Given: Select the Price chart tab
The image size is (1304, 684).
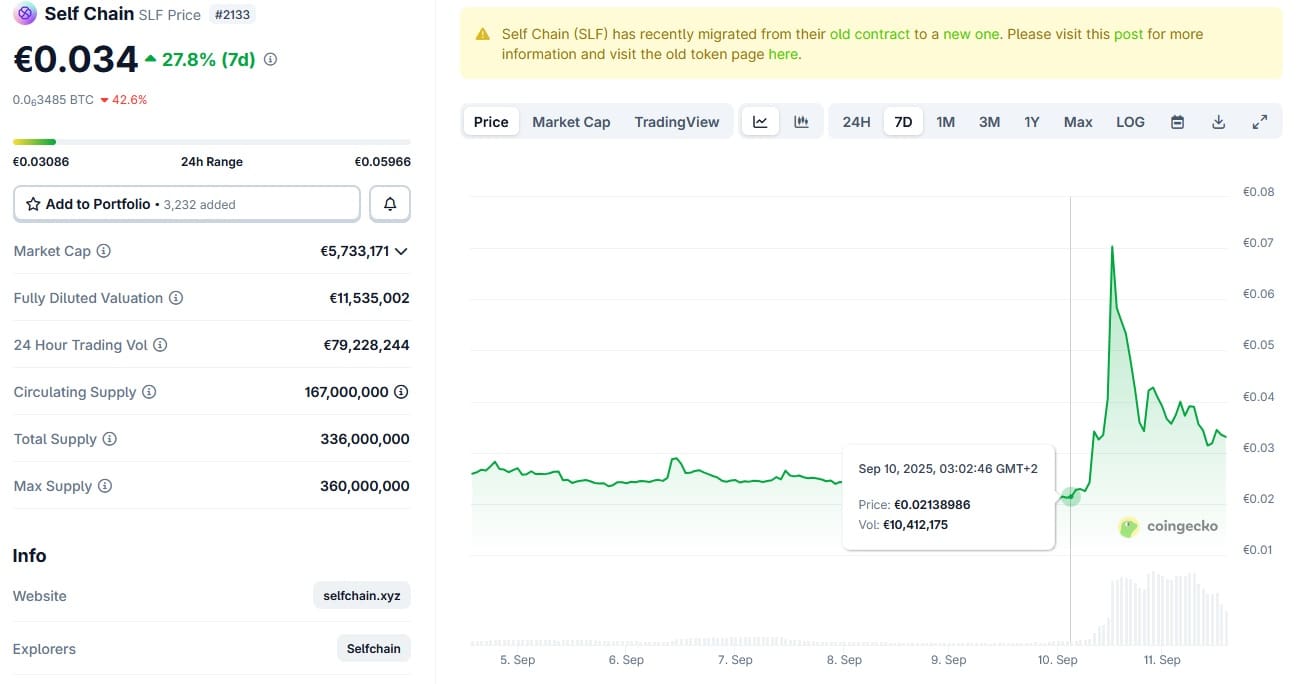Looking at the screenshot, I should tap(491, 122).
